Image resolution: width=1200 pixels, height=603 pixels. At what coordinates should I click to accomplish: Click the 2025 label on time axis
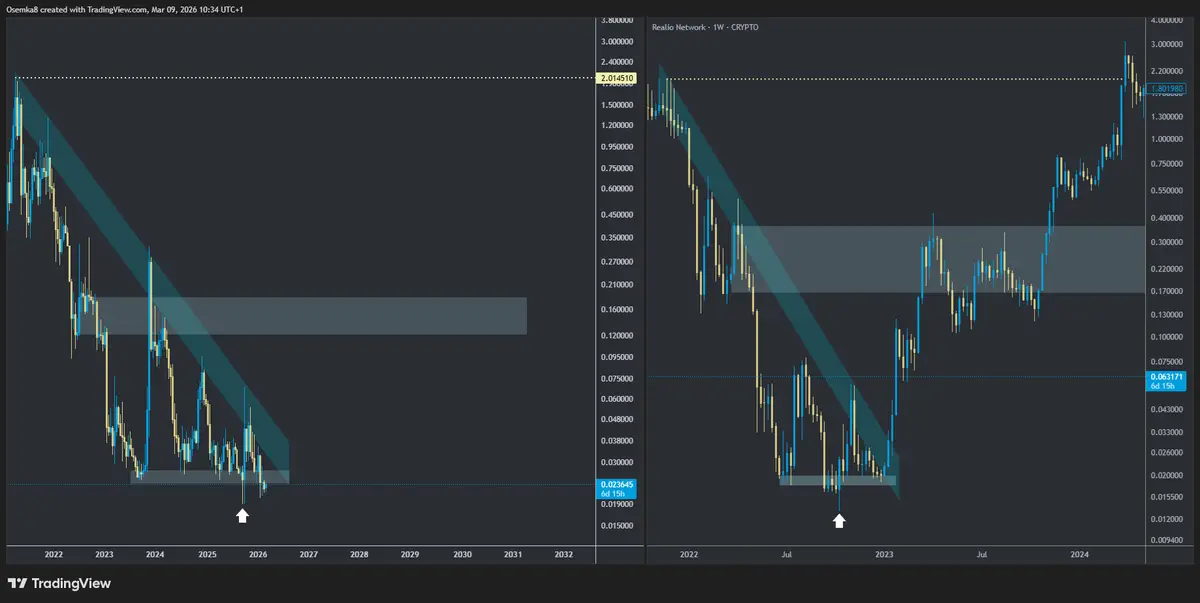click(207, 554)
